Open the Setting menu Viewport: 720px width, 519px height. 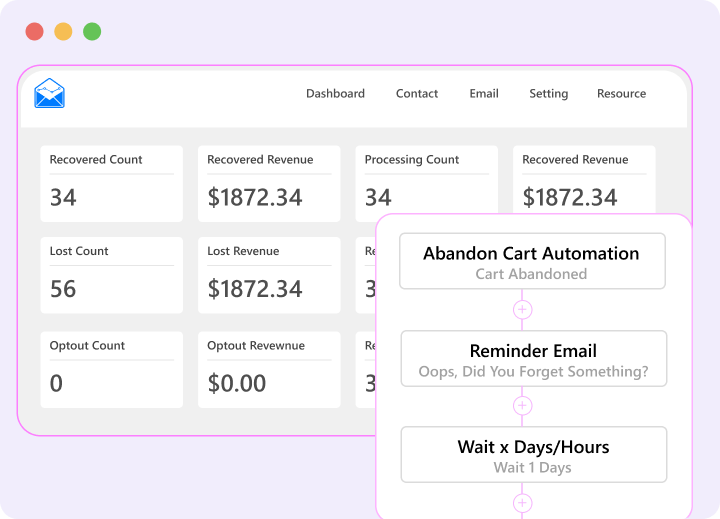(549, 94)
